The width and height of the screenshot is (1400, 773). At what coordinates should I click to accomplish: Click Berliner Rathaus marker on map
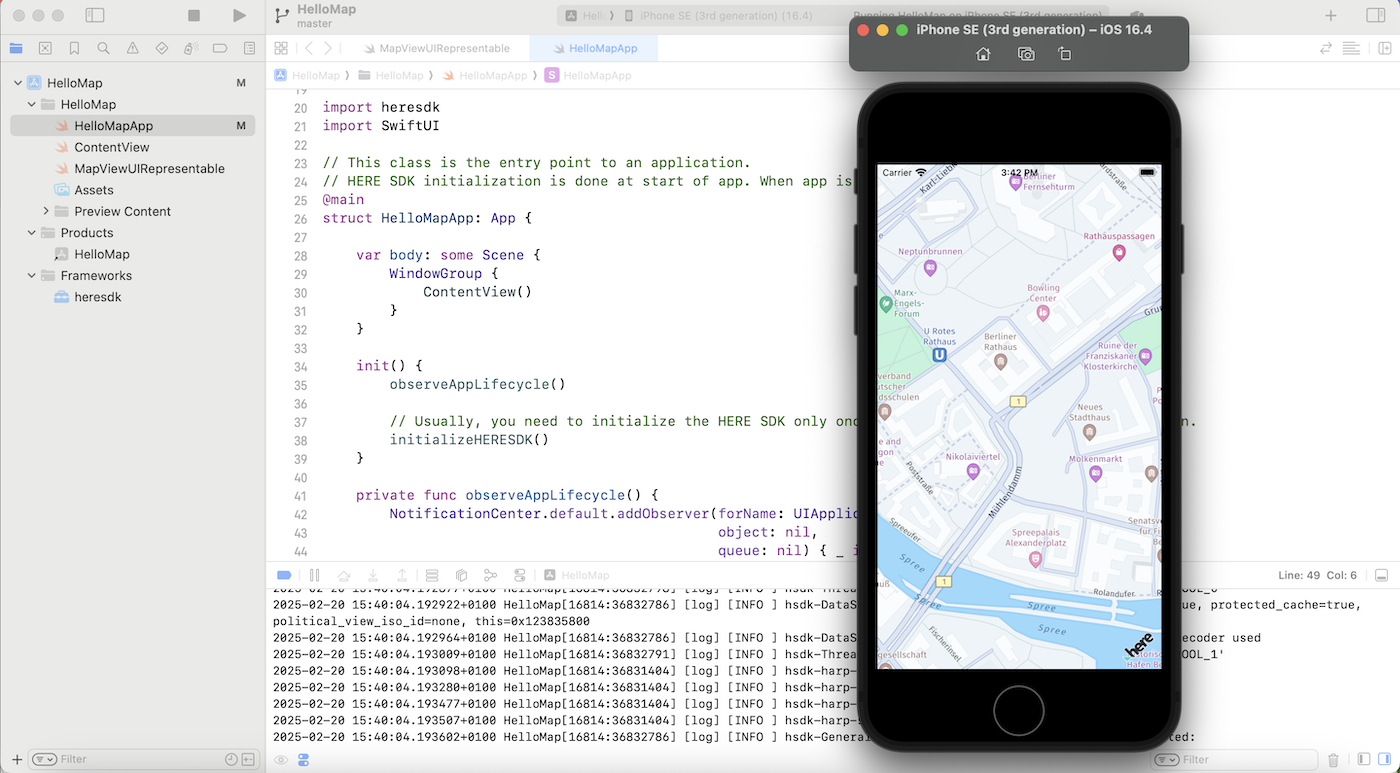(x=1000, y=361)
